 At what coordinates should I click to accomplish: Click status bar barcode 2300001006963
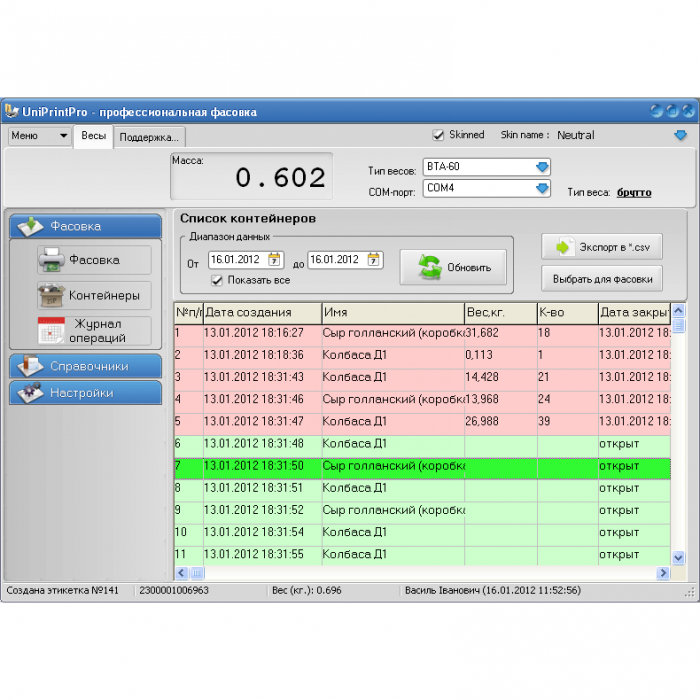pyautogui.click(x=174, y=591)
